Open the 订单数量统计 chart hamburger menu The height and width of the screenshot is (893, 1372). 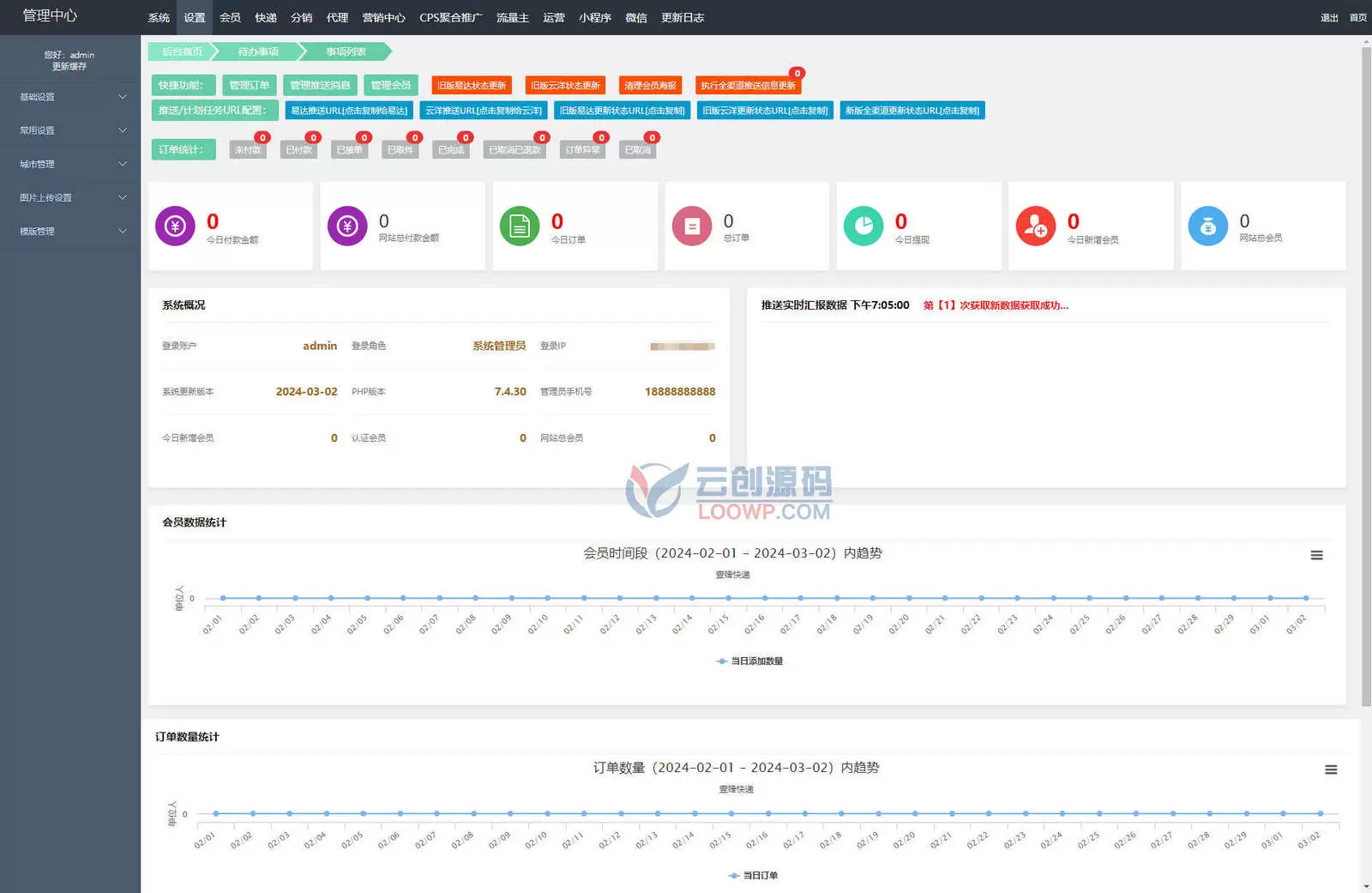tap(1331, 769)
